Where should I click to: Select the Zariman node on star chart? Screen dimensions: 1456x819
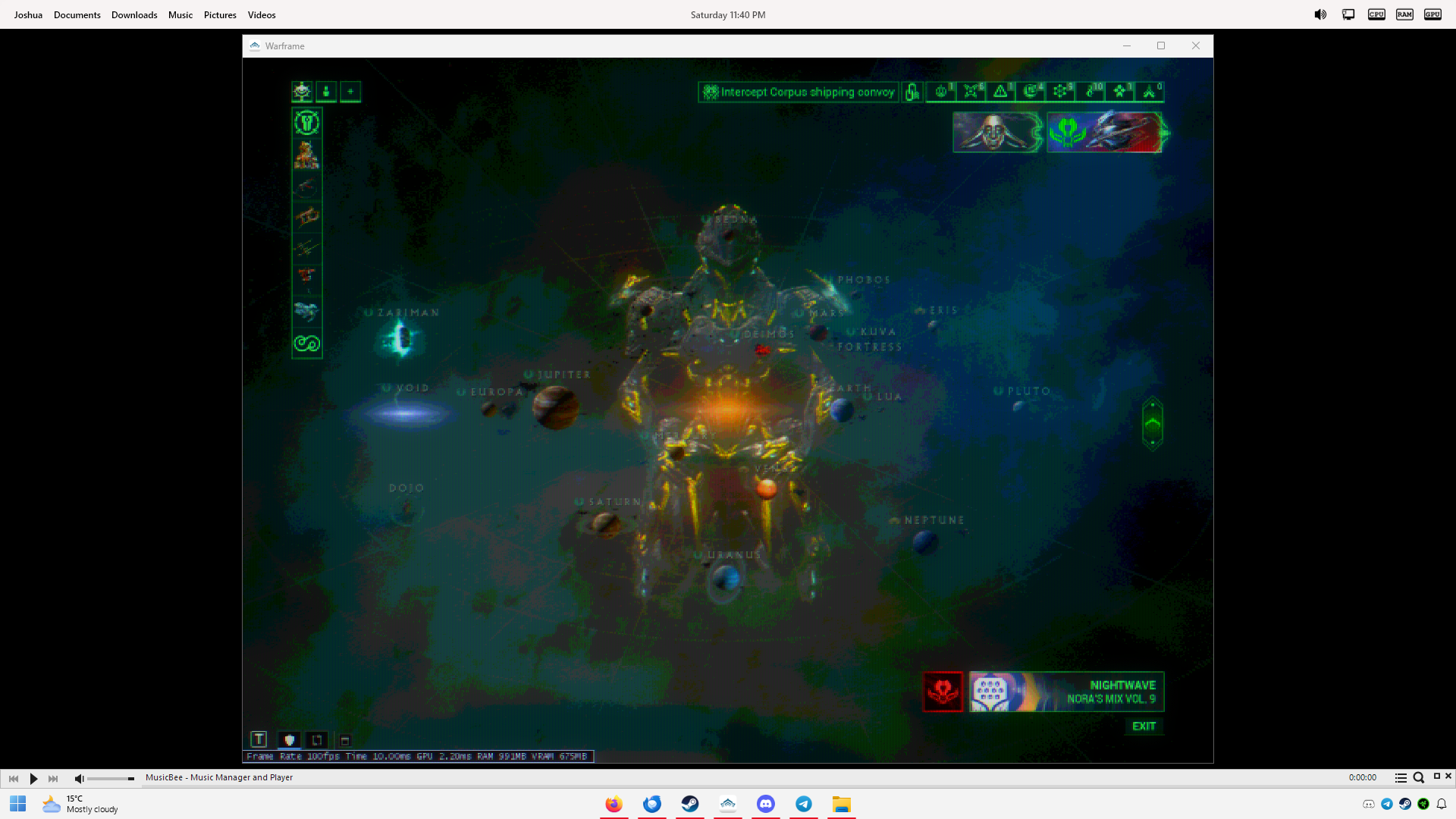[x=402, y=337]
